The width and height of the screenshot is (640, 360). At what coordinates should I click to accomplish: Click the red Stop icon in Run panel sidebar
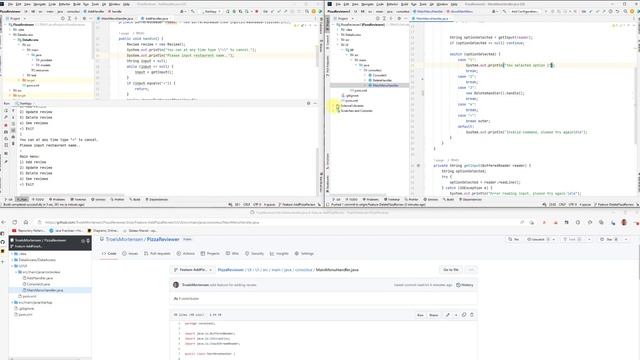(6, 125)
